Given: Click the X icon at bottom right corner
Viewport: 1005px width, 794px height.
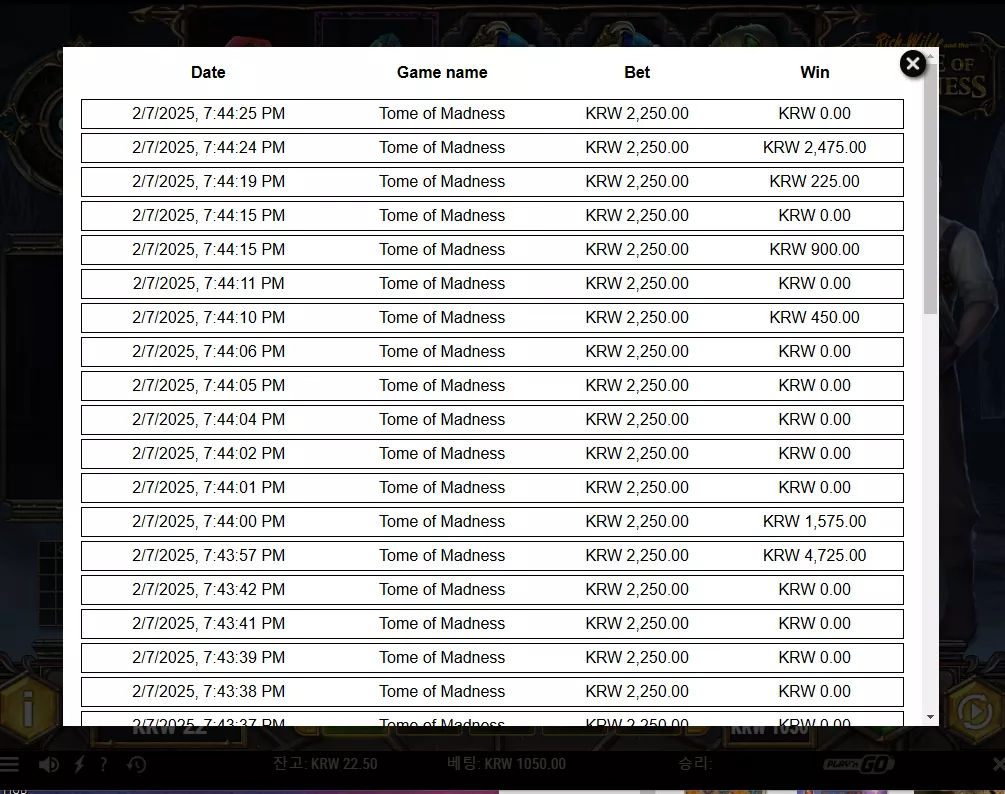Looking at the screenshot, I should [998, 764].
